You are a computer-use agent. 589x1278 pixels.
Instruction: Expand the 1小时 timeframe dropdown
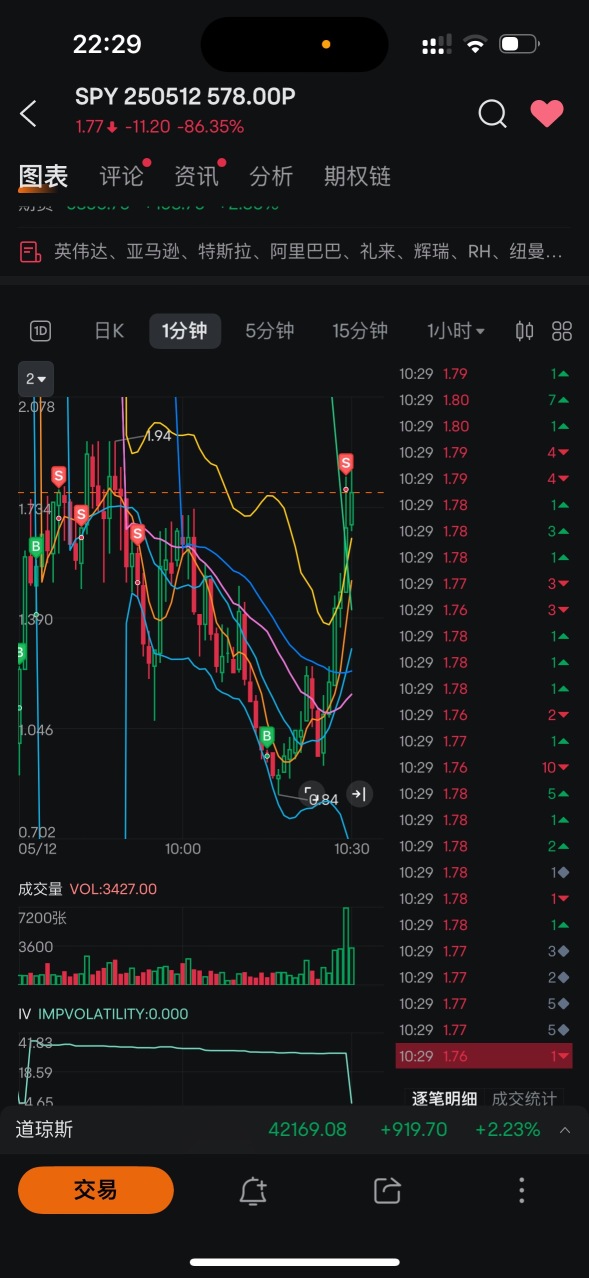coord(456,331)
